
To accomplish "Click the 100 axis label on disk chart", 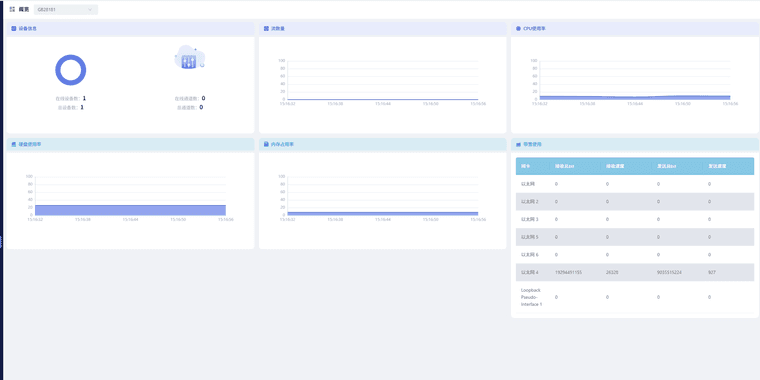I will tap(29, 176).
